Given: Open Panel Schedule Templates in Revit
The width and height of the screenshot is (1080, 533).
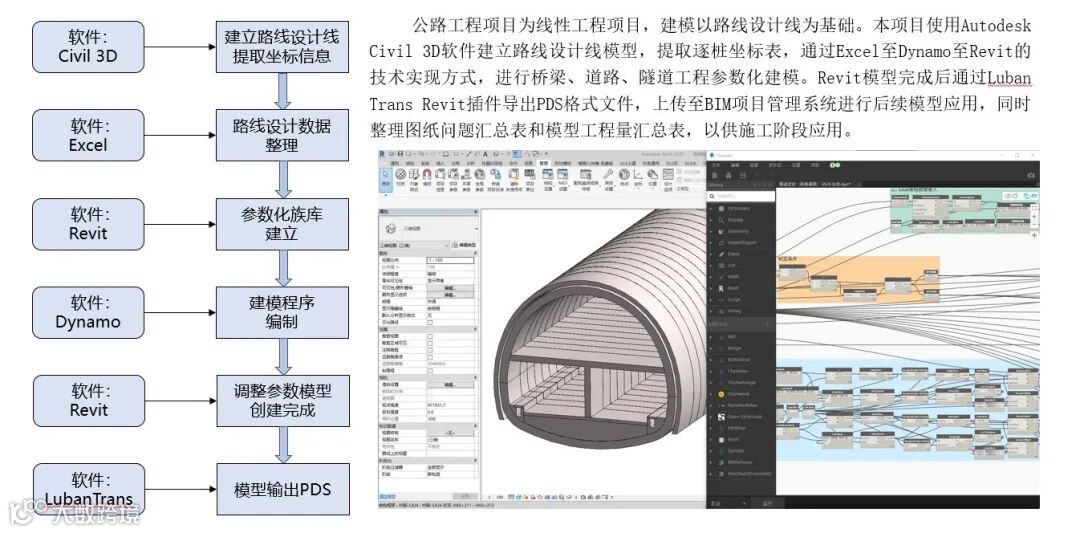Looking at the screenshot, I should (x=585, y=180).
